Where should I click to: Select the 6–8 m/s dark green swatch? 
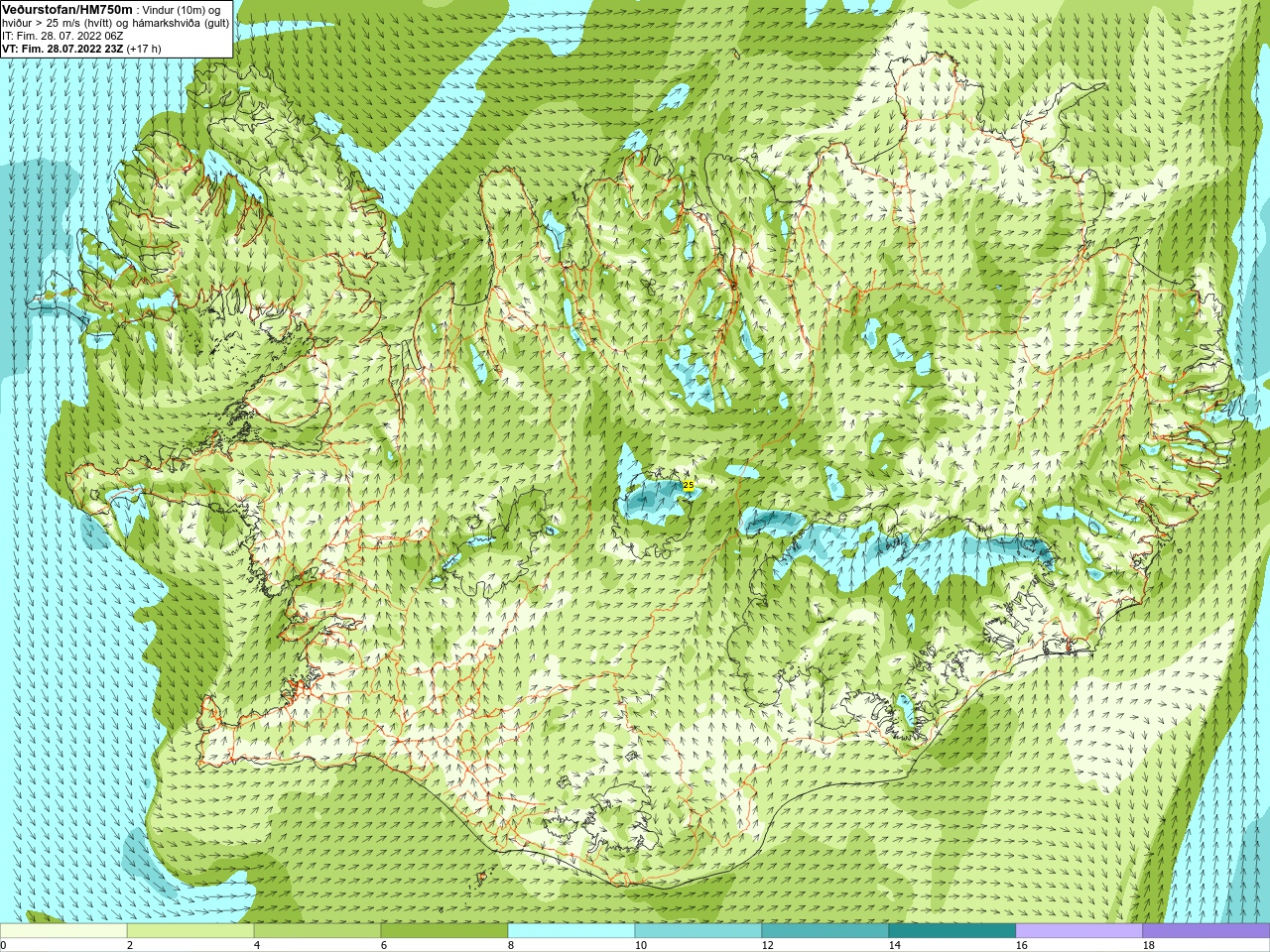point(444,931)
